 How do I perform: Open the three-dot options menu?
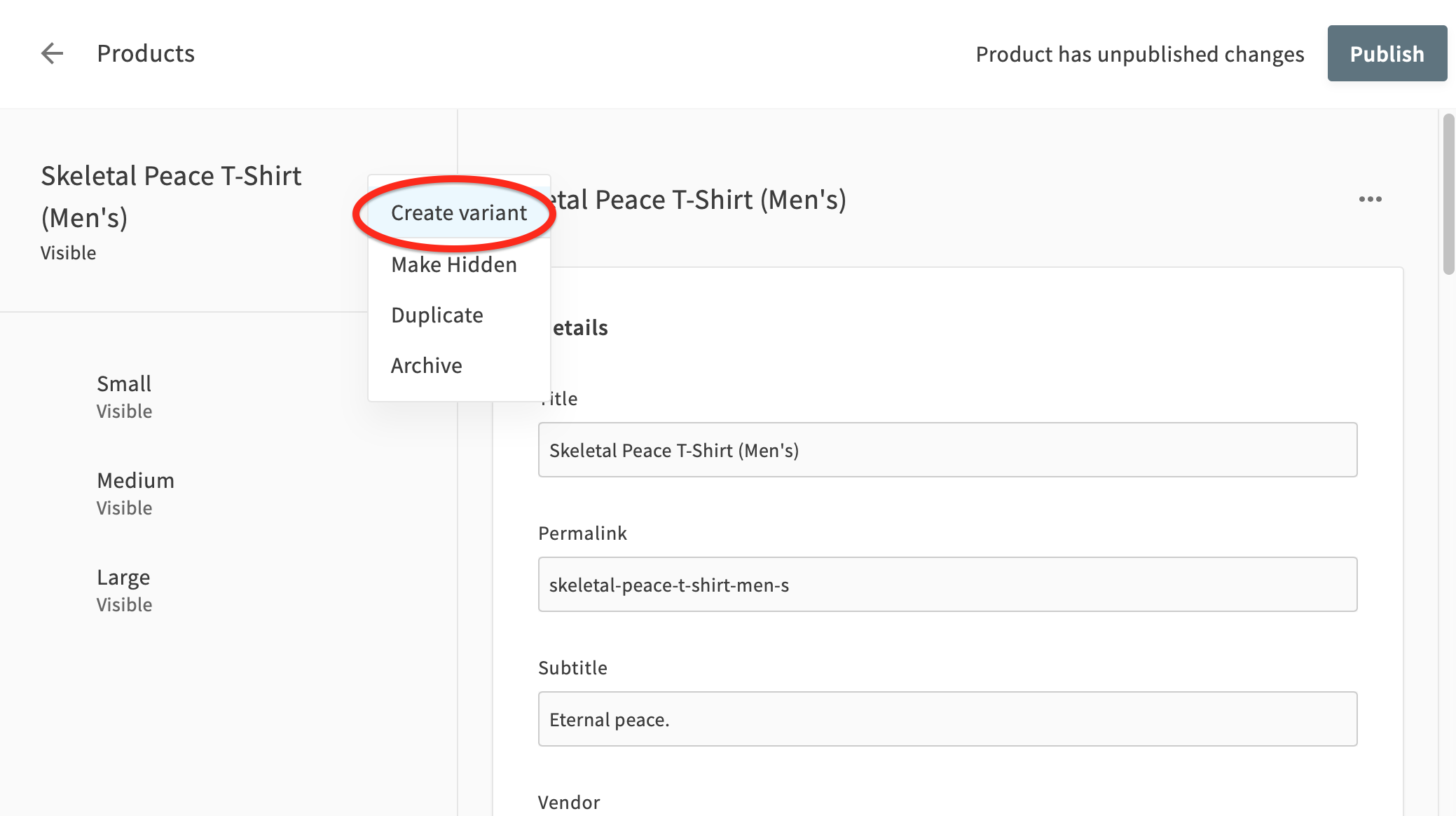1370,200
